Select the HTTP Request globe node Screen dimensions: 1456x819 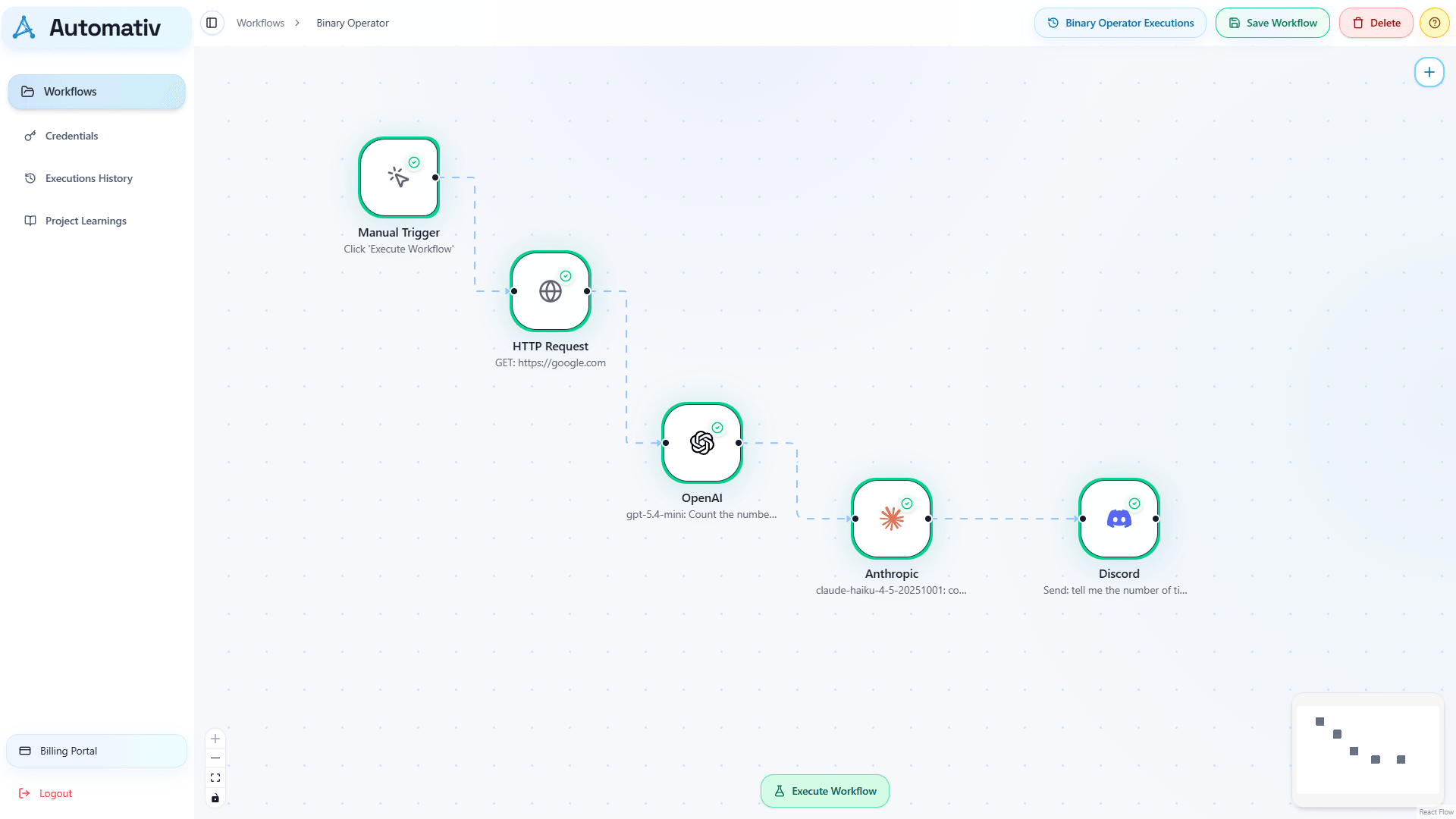tap(551, 291)
